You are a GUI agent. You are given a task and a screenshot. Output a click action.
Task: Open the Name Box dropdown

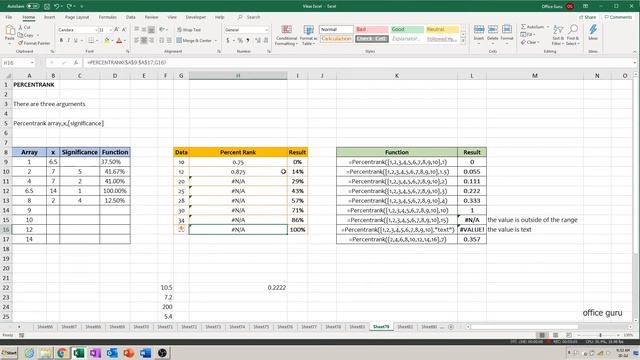pos(32,62)
